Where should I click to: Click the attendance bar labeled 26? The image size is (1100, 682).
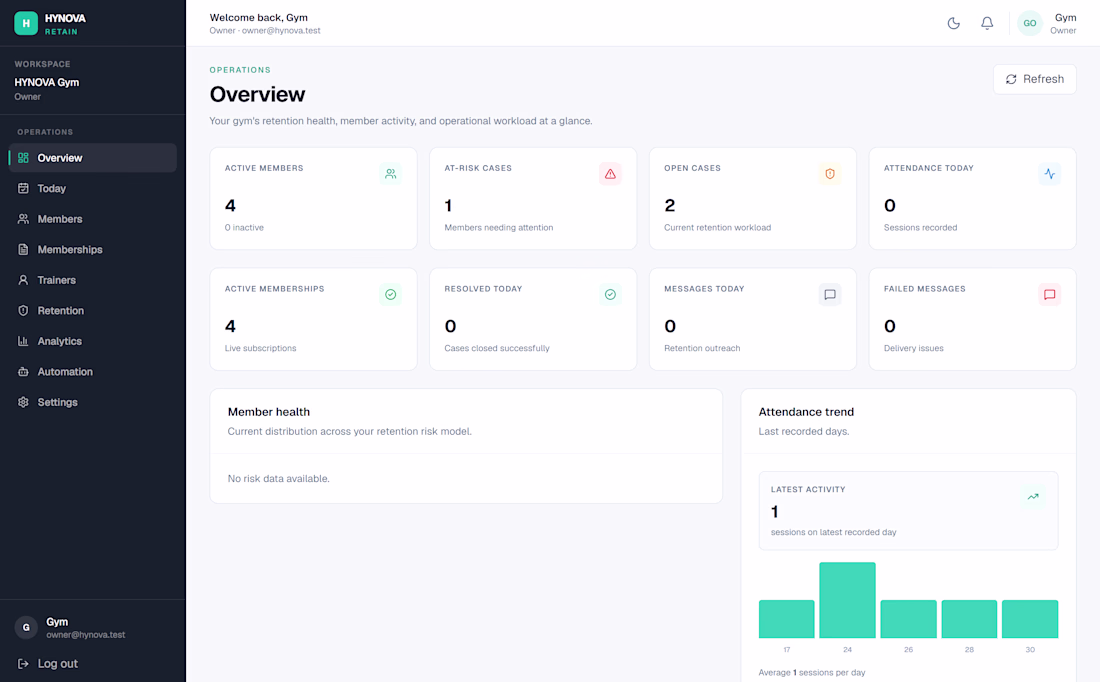tap(908, 619)
